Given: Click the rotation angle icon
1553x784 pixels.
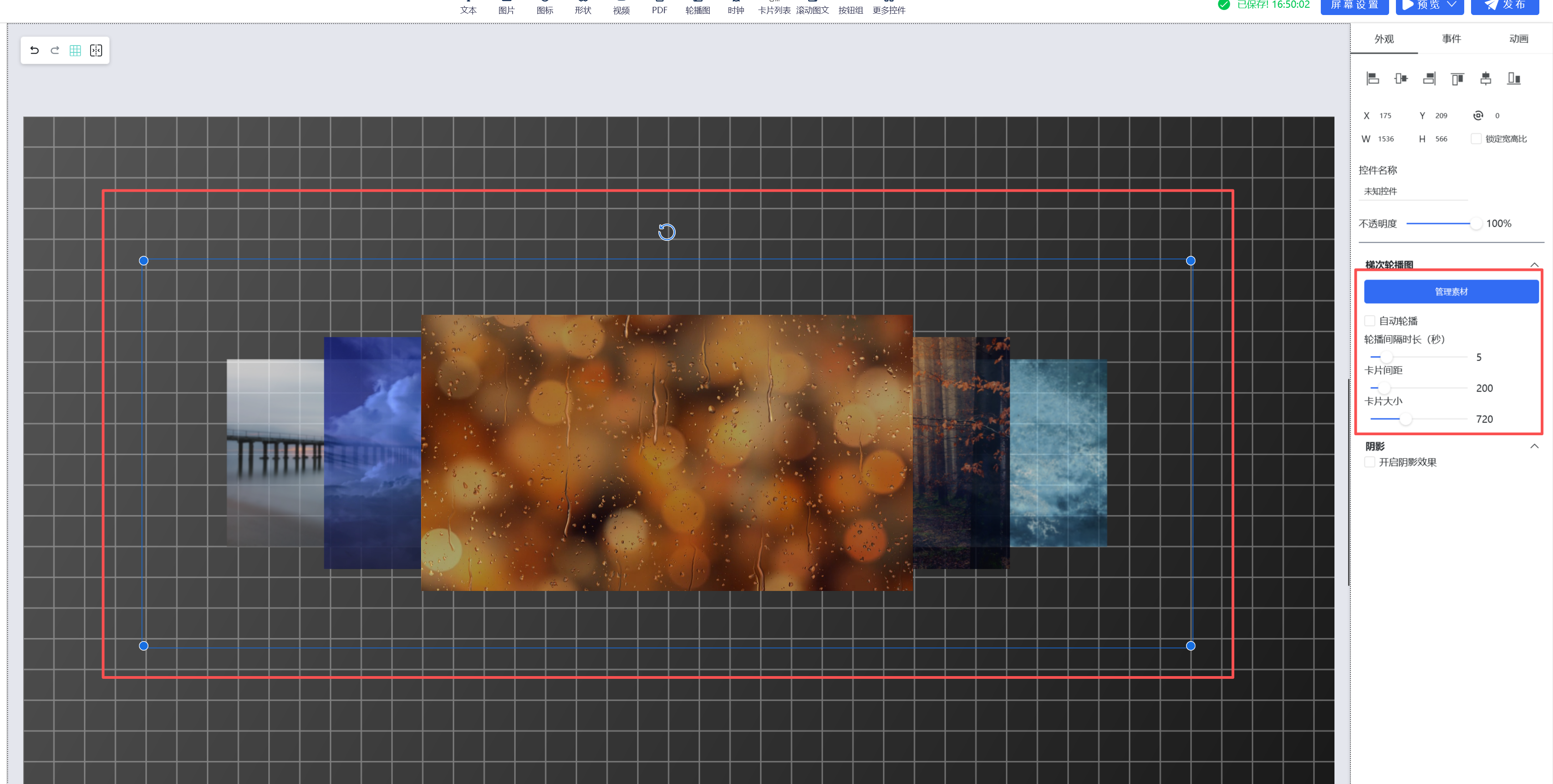Looking at the screenshot, I should pyautogui.click(x=1478, y=115).
